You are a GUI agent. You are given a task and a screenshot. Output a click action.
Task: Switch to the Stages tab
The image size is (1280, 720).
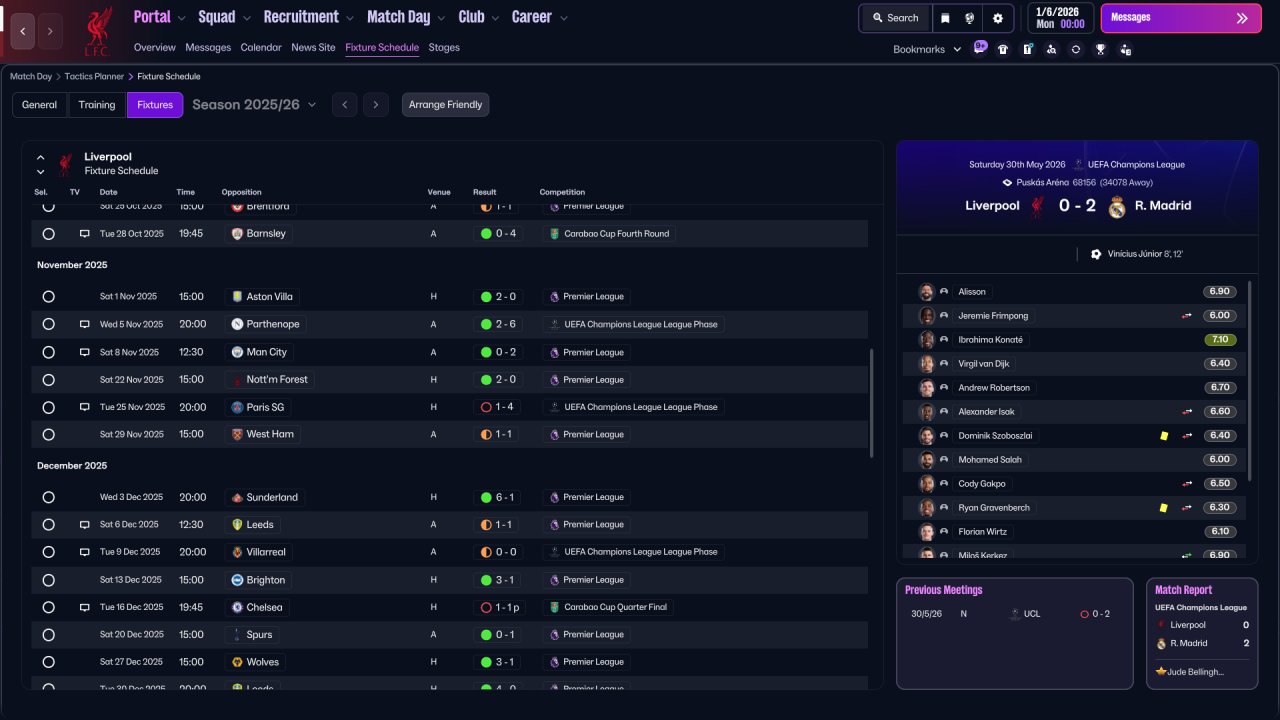pyautogui.click(x=444, y=48)
